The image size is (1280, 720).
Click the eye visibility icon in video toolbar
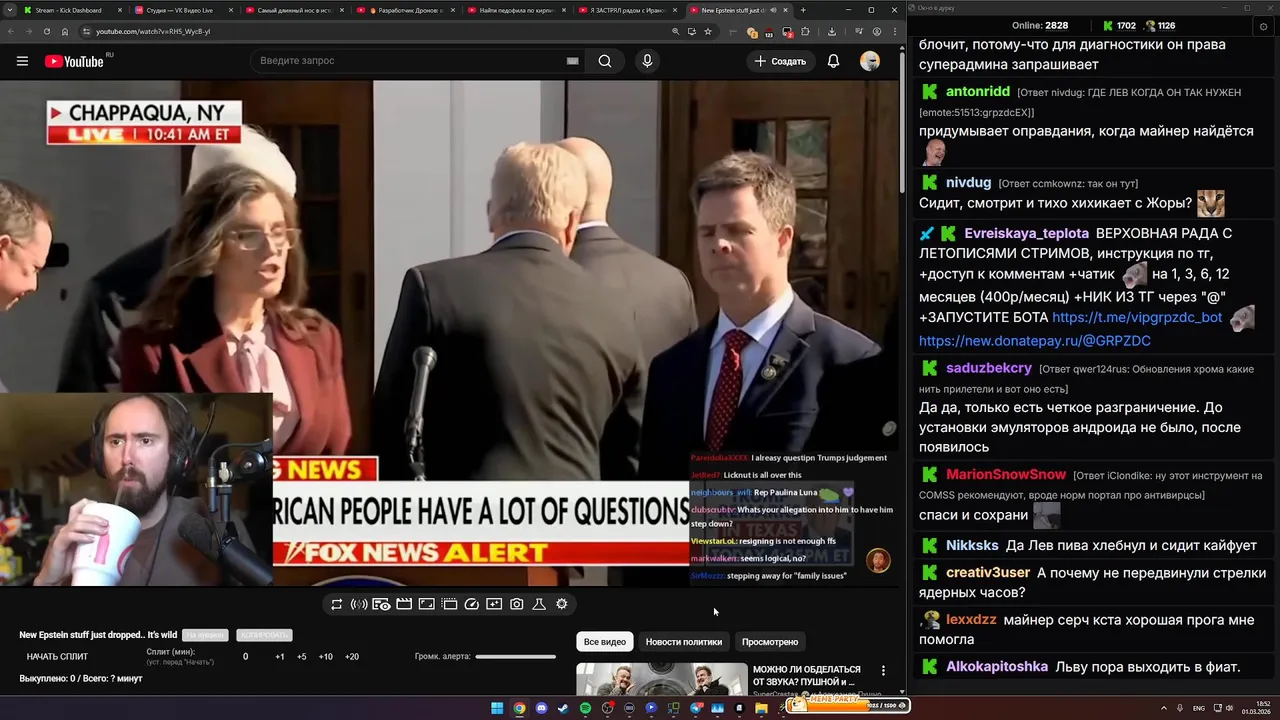point(381,604)
